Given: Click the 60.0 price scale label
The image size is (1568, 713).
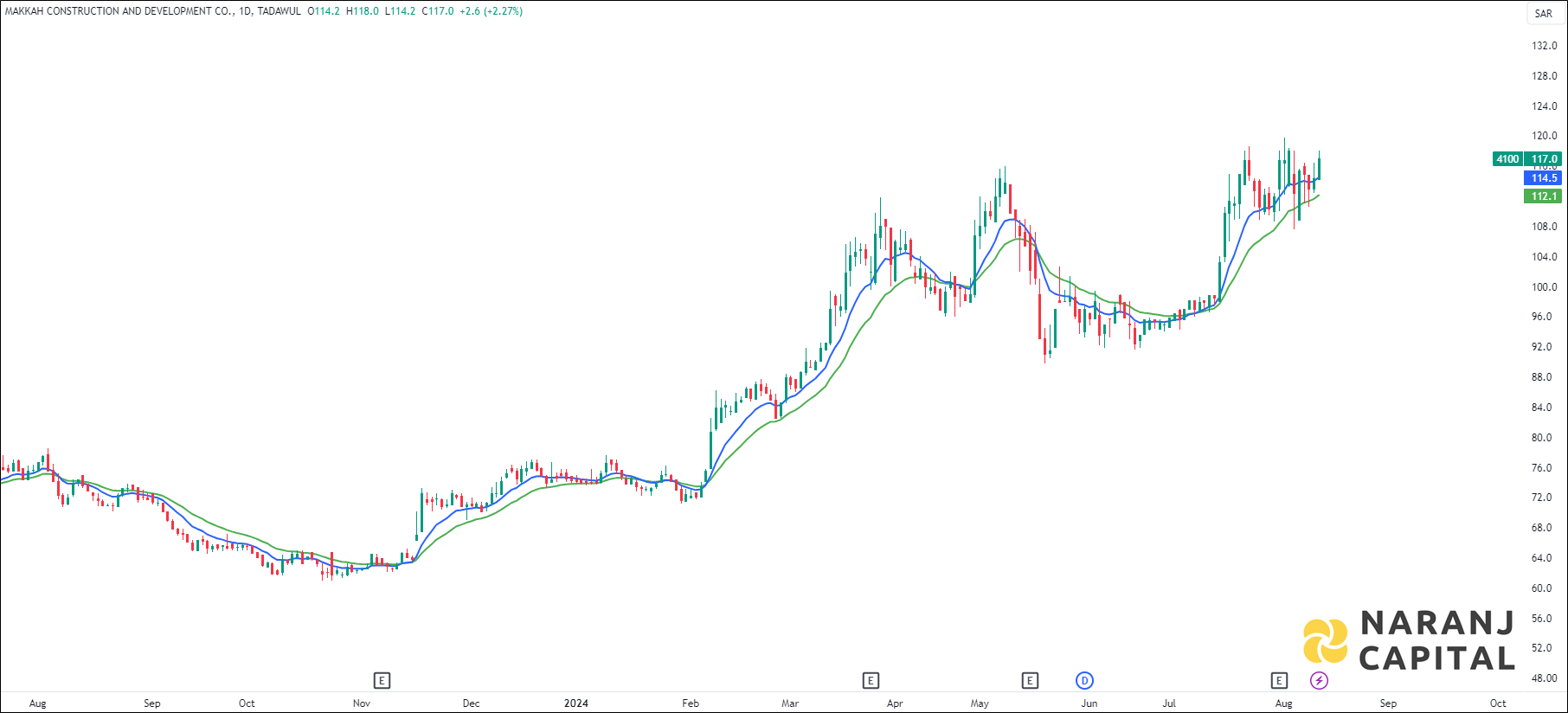Looking at the screenshot, I should coord(1542,588).
